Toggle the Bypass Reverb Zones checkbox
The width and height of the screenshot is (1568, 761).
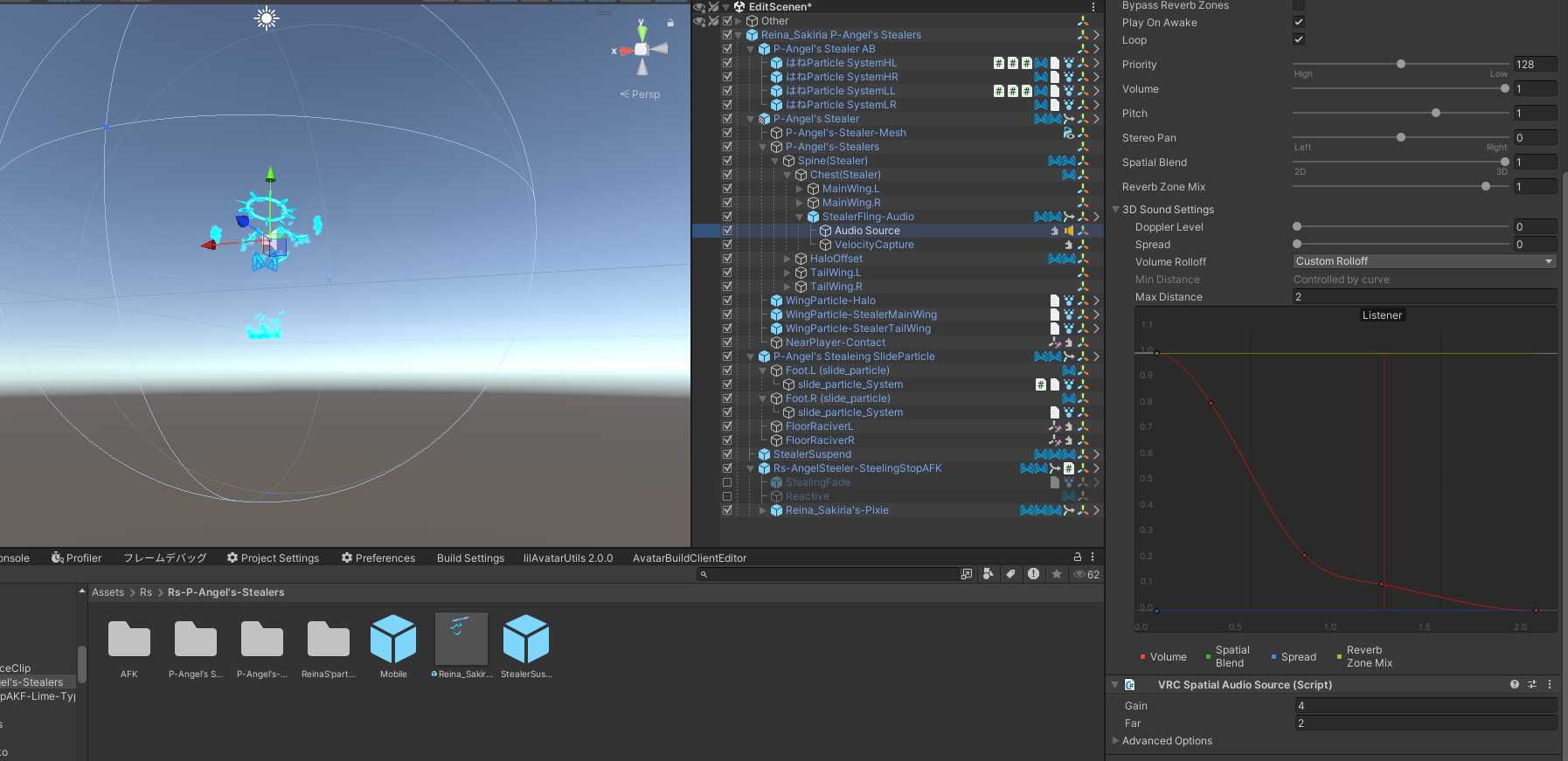pyautogui.click(x=1299, y=5)
